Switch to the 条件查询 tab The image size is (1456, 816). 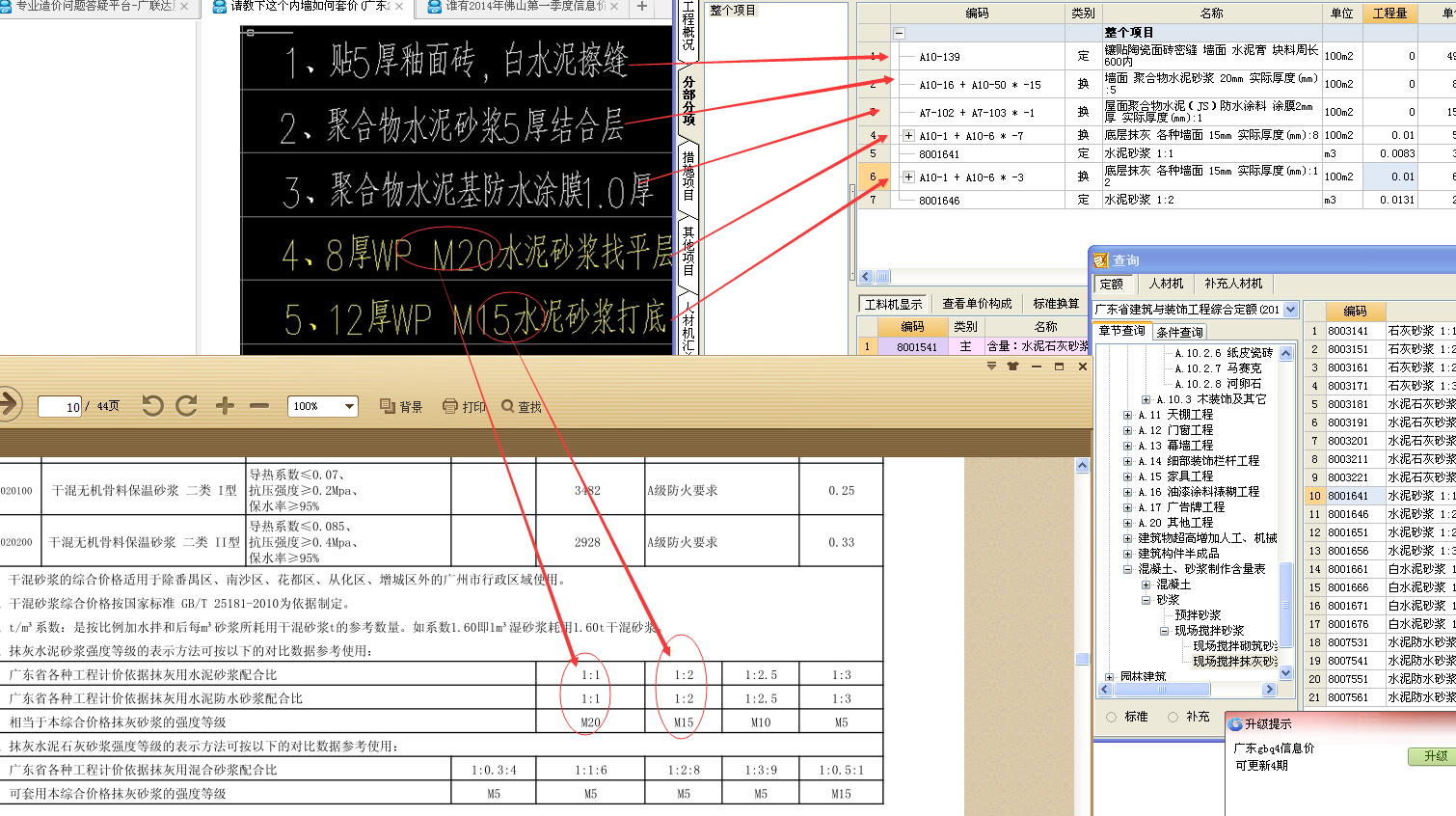click(x=1179, y=332)
